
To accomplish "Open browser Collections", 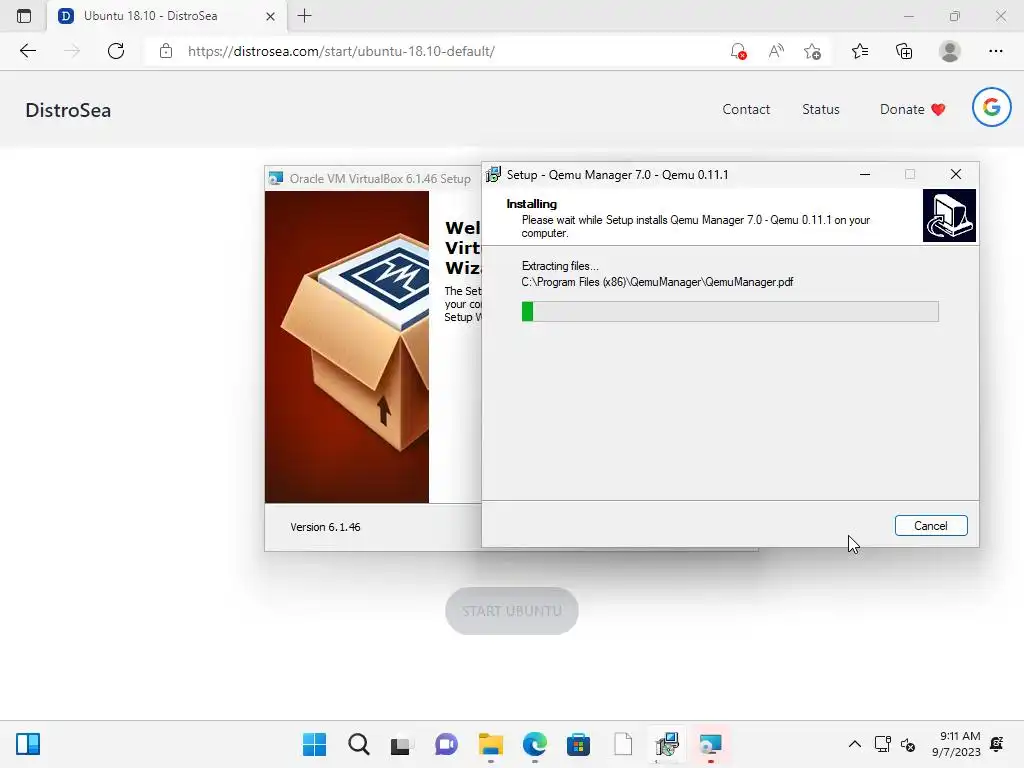I will point(904,51).
